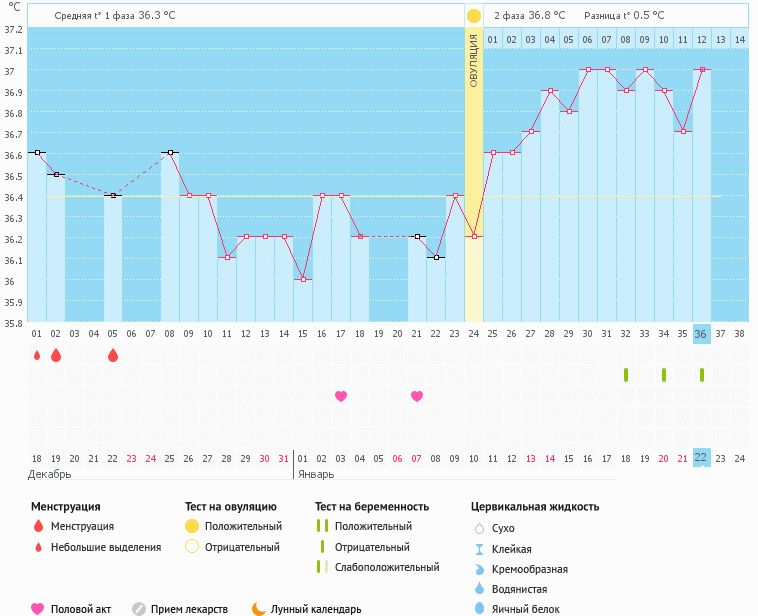
Task: Click the negative pregnancy test mark on January 20
Action: [x=664, y=375]
